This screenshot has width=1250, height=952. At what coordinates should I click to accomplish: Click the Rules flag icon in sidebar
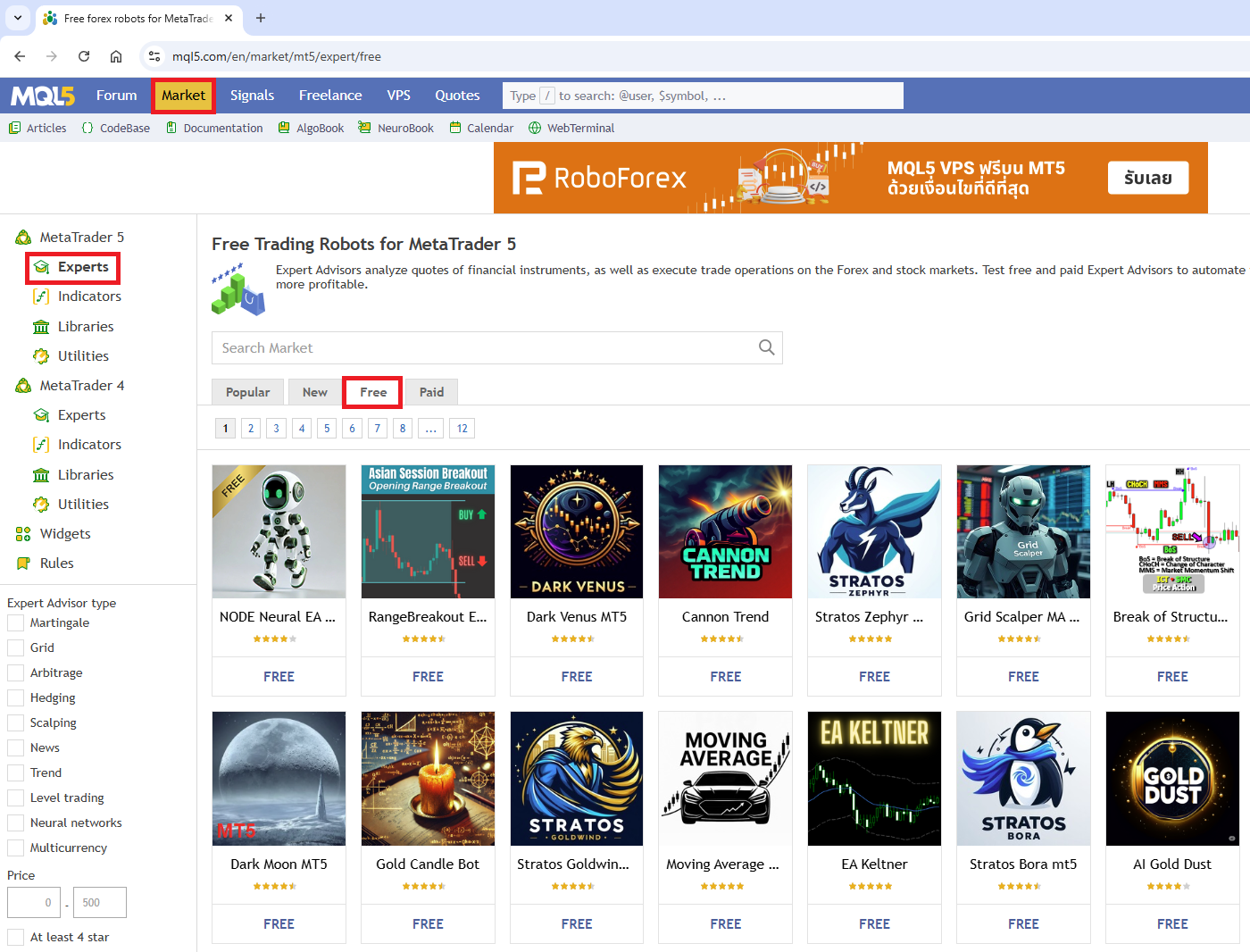tap(23, 564)
